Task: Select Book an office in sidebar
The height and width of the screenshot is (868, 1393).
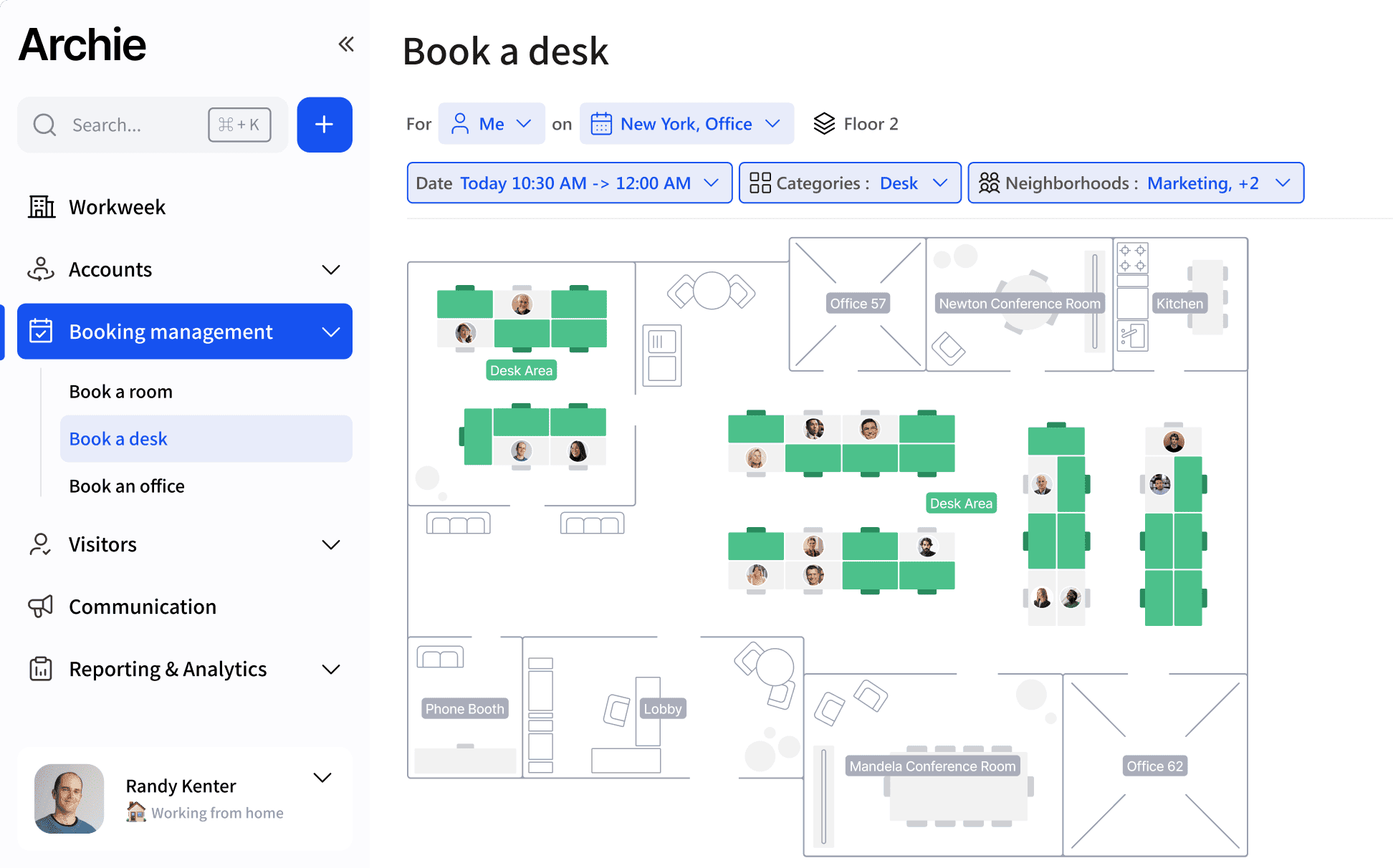Action: 127,486
